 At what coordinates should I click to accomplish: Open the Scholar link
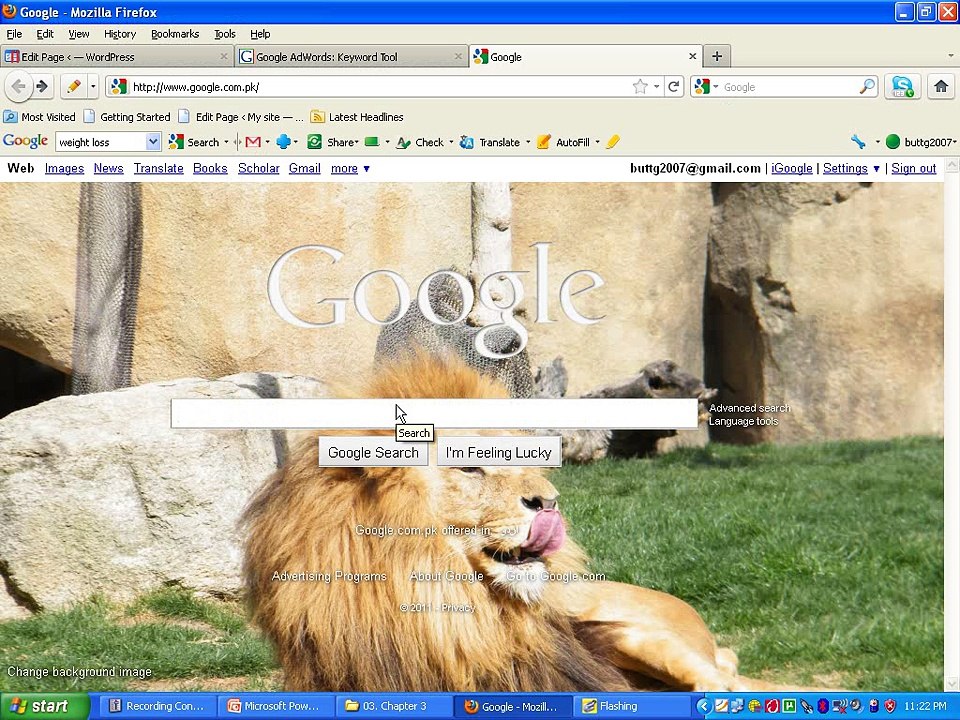258,168
